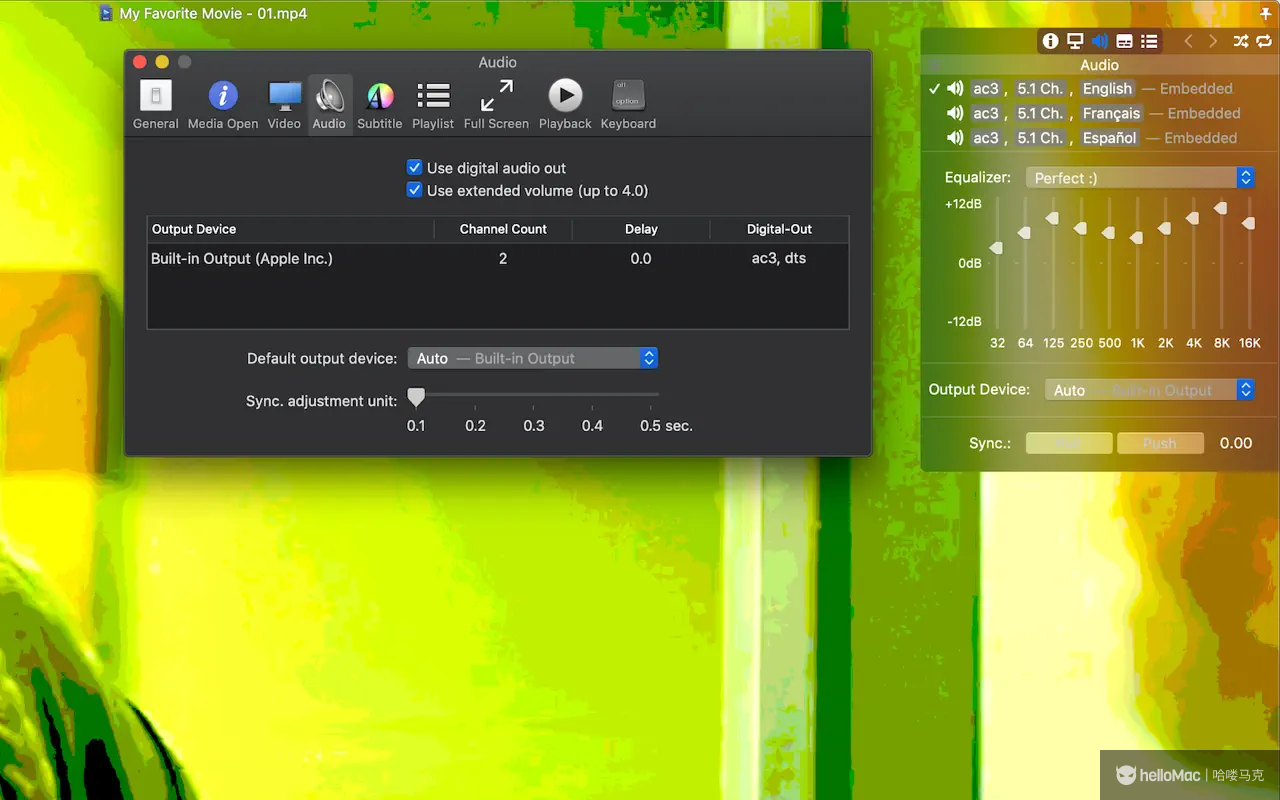The height and width of the screenshot is (800, 1280).
Task: Show the video panel (monitor icon)
Action: [x=1075, y=41]
